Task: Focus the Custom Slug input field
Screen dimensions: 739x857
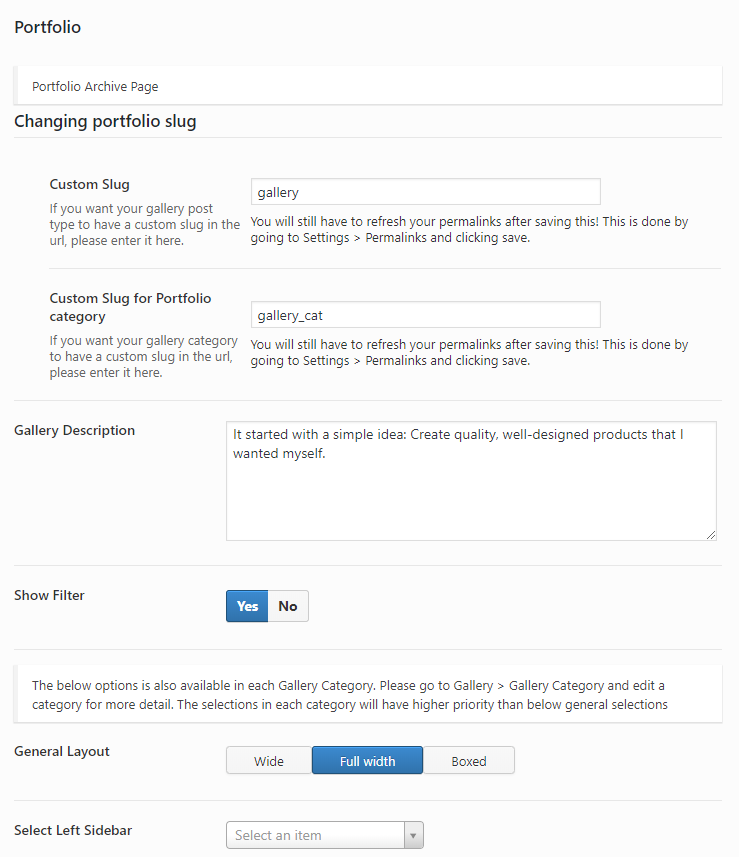Action: [x=426, y=192]
